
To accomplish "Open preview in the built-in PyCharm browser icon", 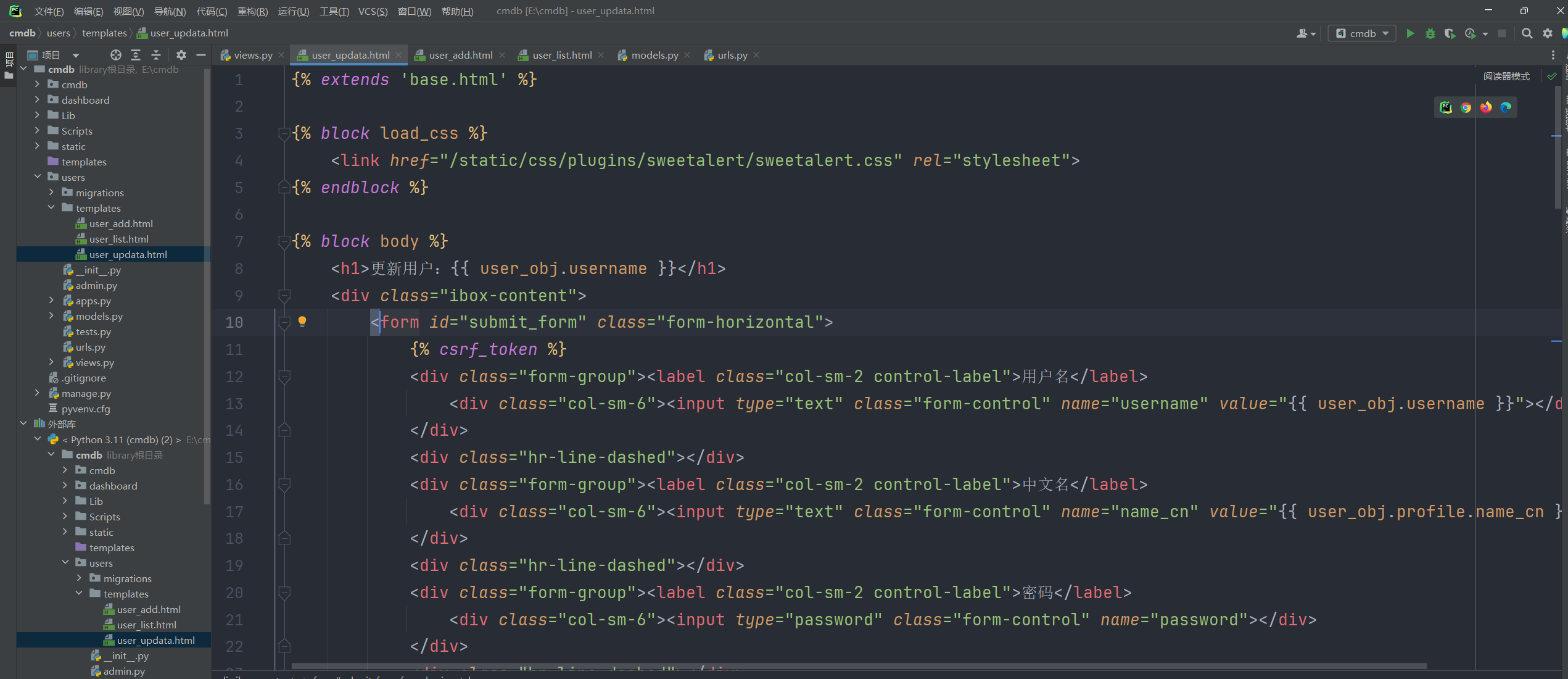I will (x=1446, y=107).
